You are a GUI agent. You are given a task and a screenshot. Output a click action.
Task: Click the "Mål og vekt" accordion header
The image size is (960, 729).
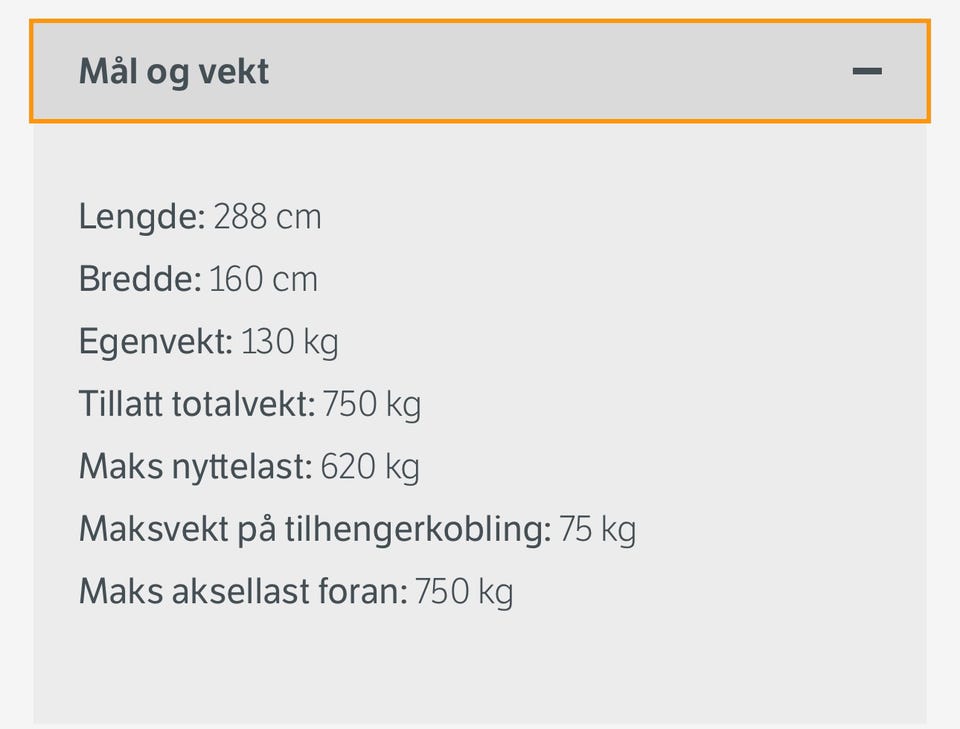480,71
